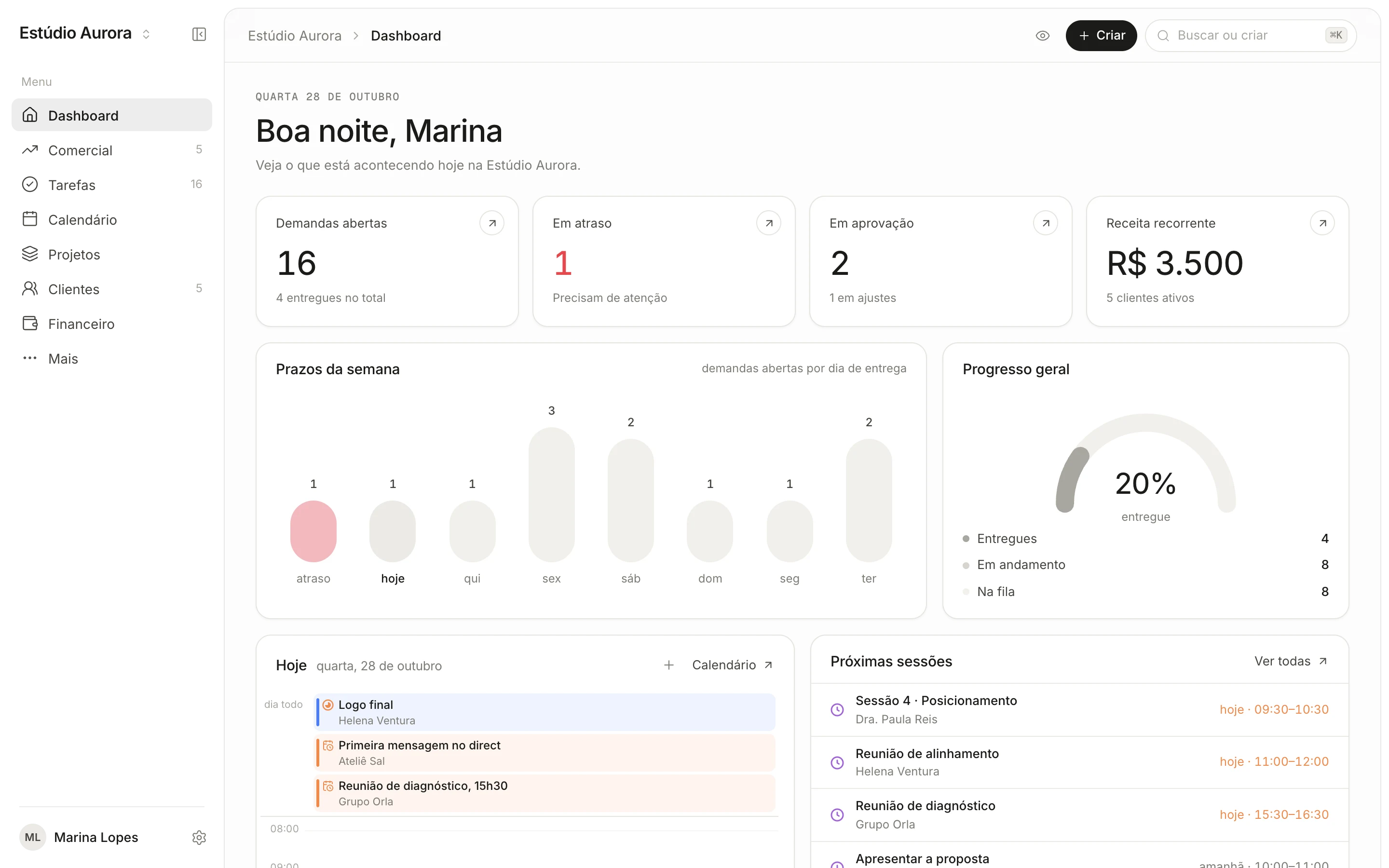Open Dashboard in the sidebar menu

[112, 115]
